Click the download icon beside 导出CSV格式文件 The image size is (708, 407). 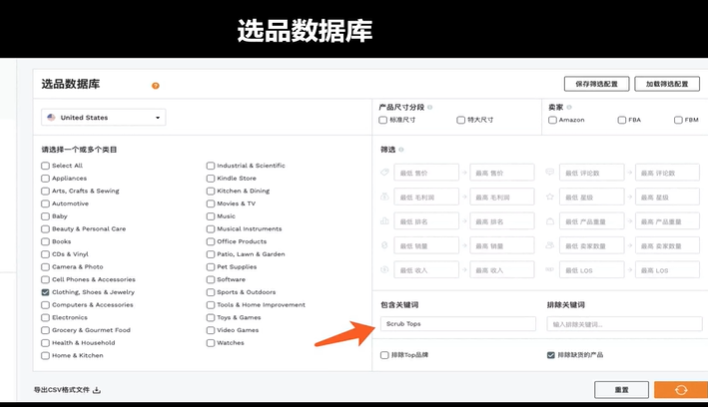pyautogui.click(x=96, y=390)
